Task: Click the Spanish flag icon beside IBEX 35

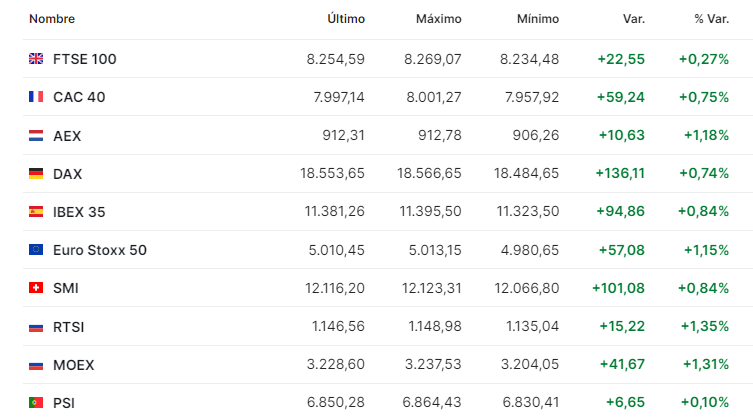Action: click(36, 211)
